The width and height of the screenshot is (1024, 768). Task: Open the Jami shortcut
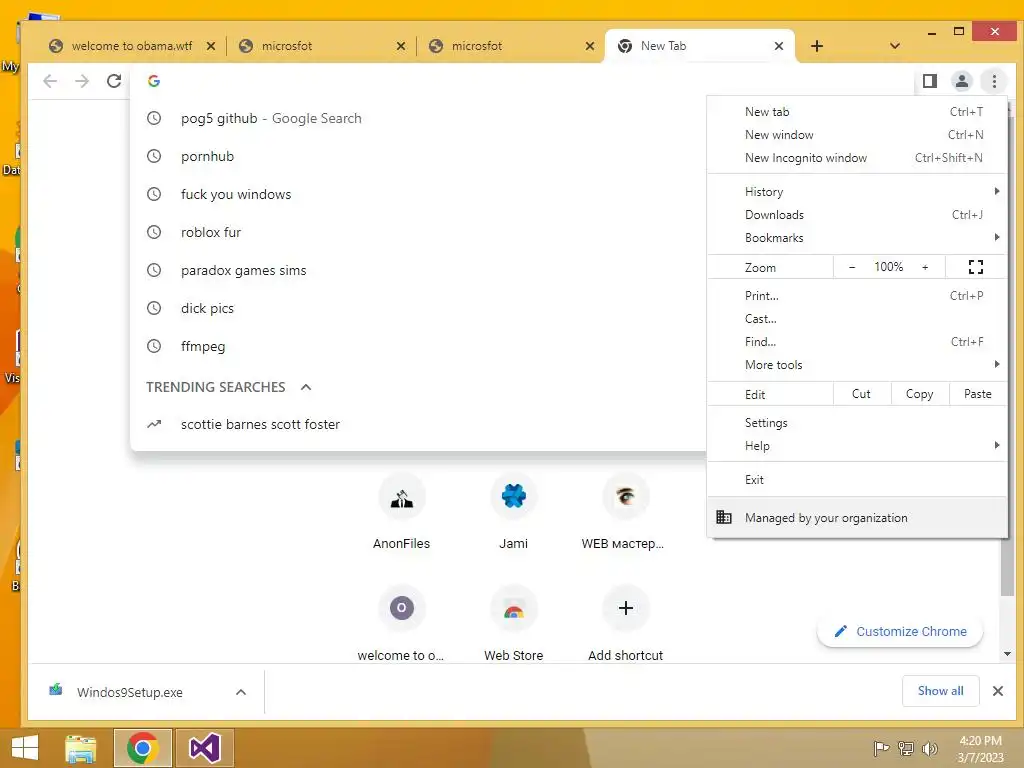point(513,512)
